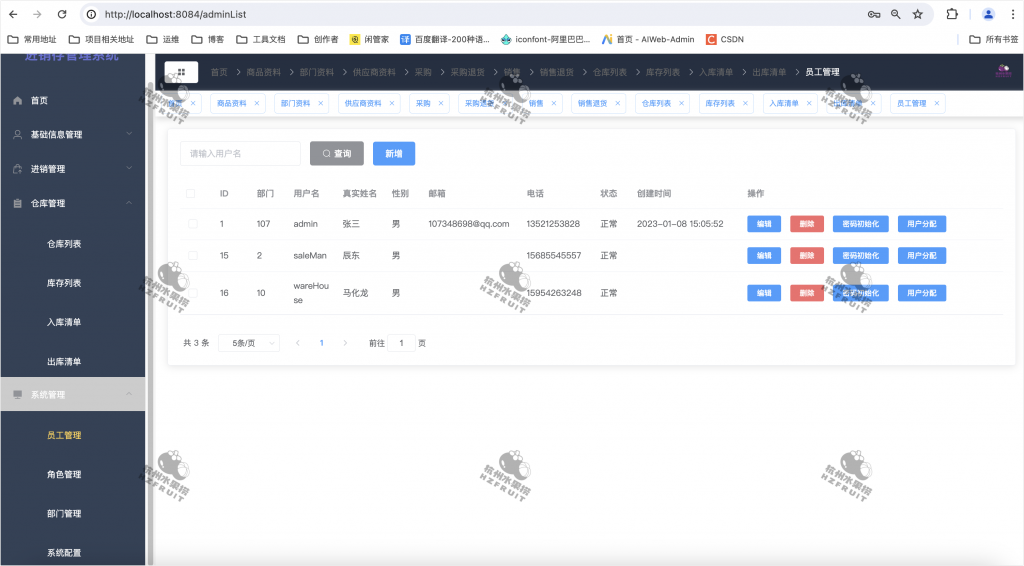This screenshot has height=566, width=1024.
Task: Close the 入库清单 tab
Action: 809,103
